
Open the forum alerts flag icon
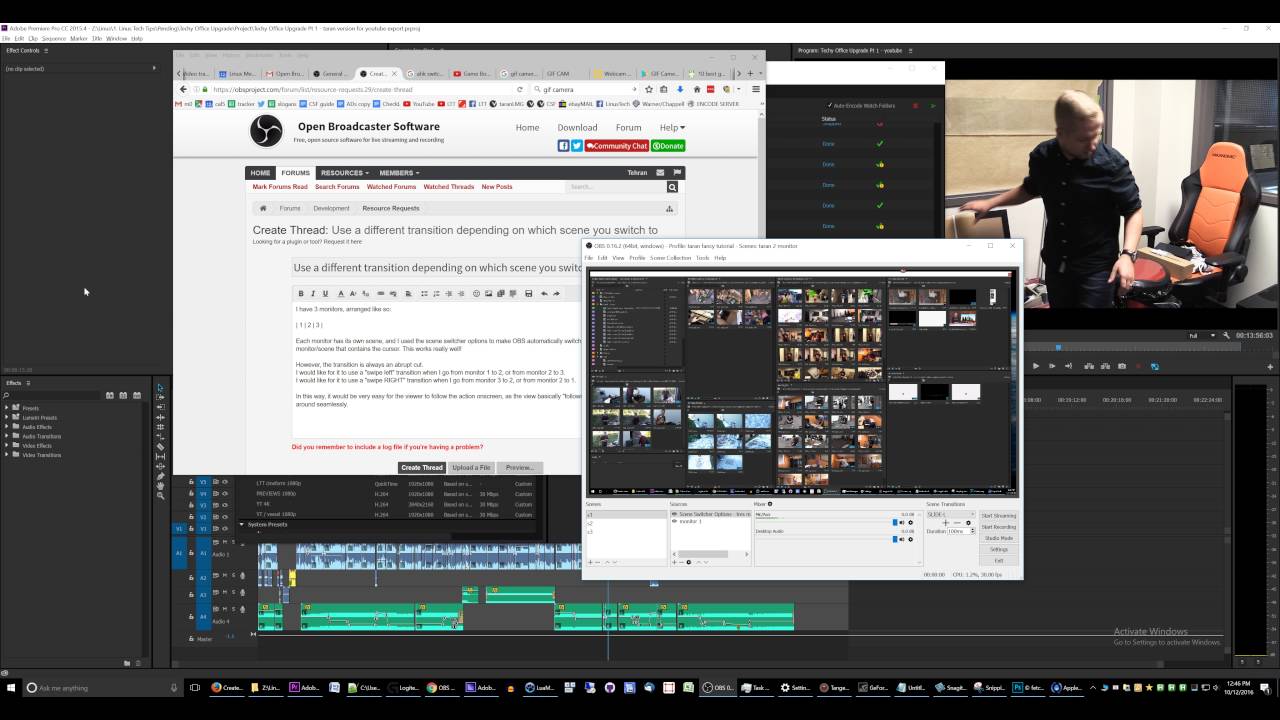point(677,172)
